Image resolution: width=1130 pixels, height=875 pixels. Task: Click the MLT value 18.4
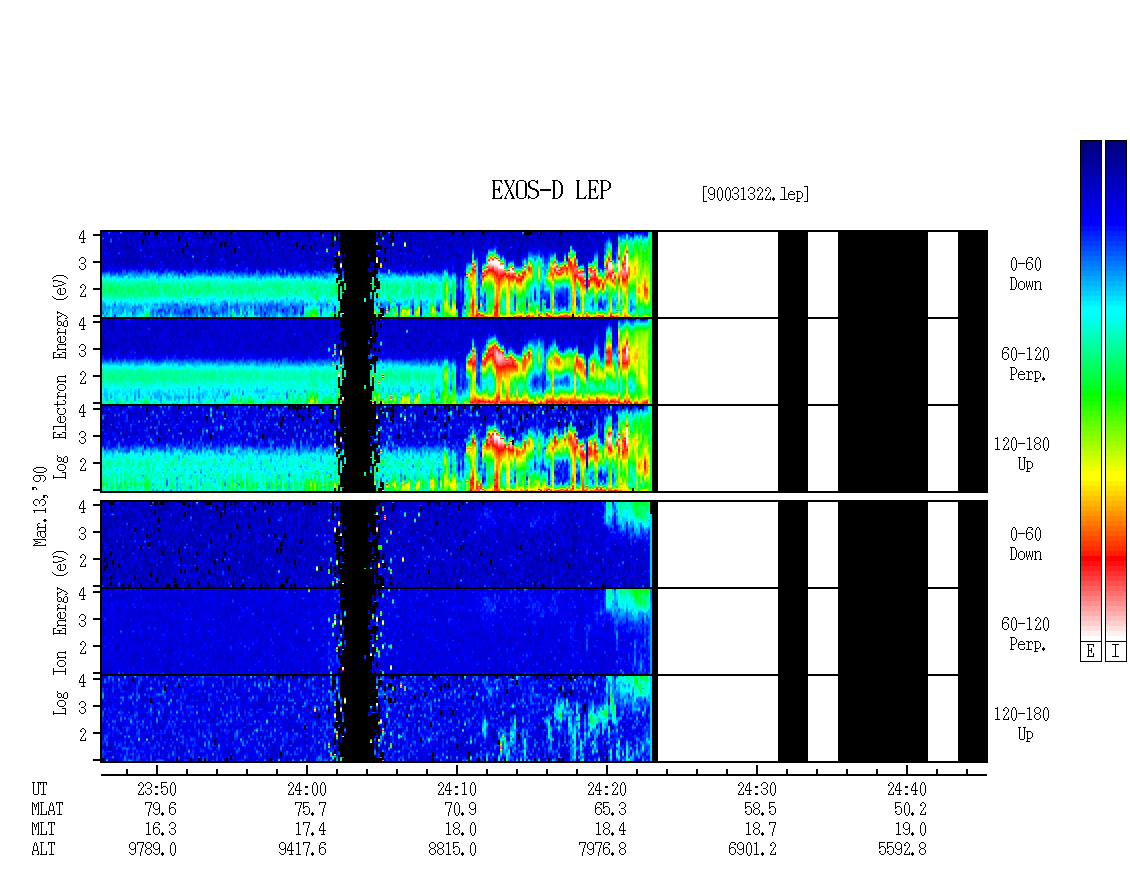pyautogui.click(x=610, y=830)
